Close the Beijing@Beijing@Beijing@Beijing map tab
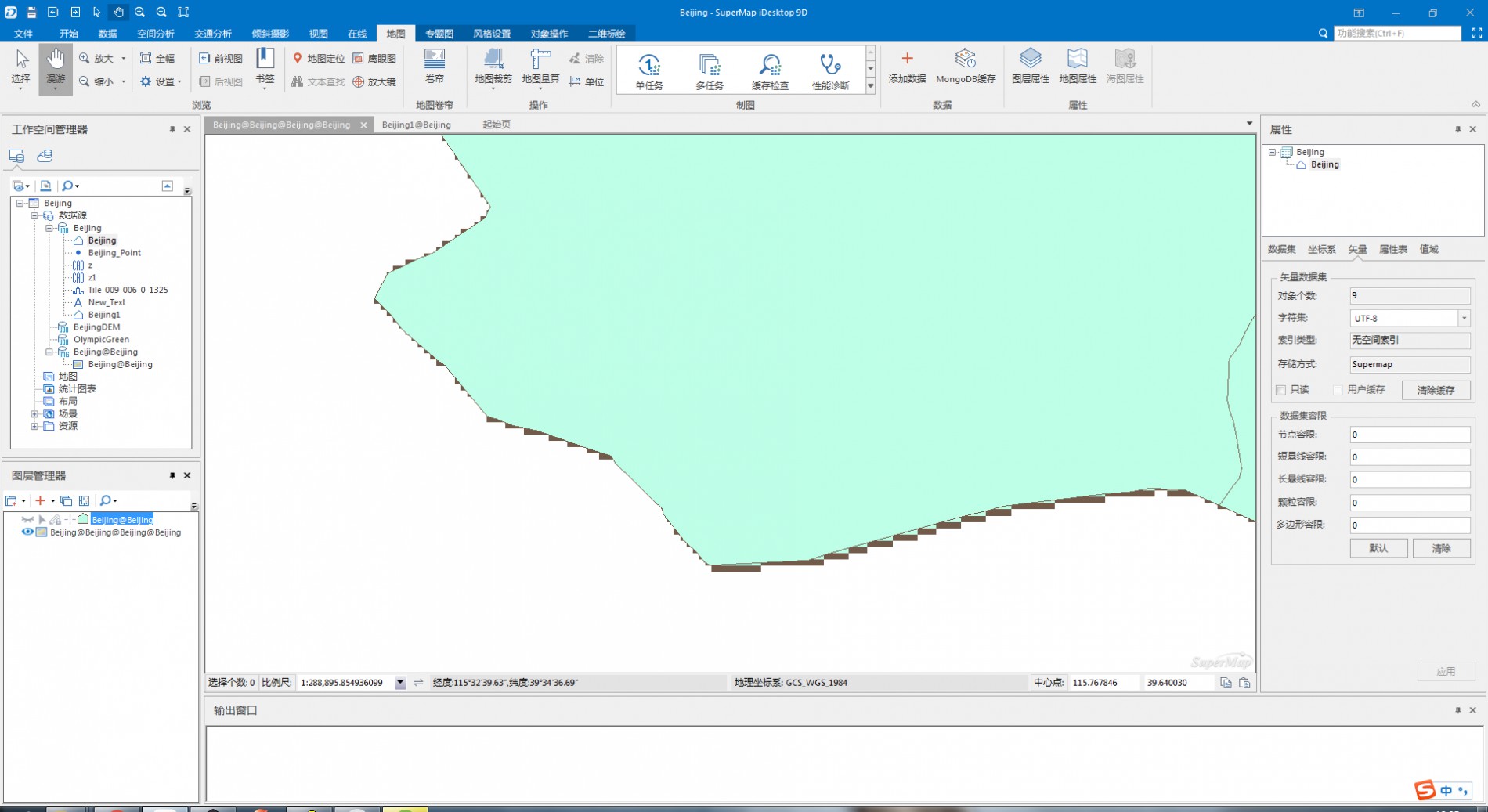Image resolution: width=1488 pixels, height=812 pixels. coord(363,125)
